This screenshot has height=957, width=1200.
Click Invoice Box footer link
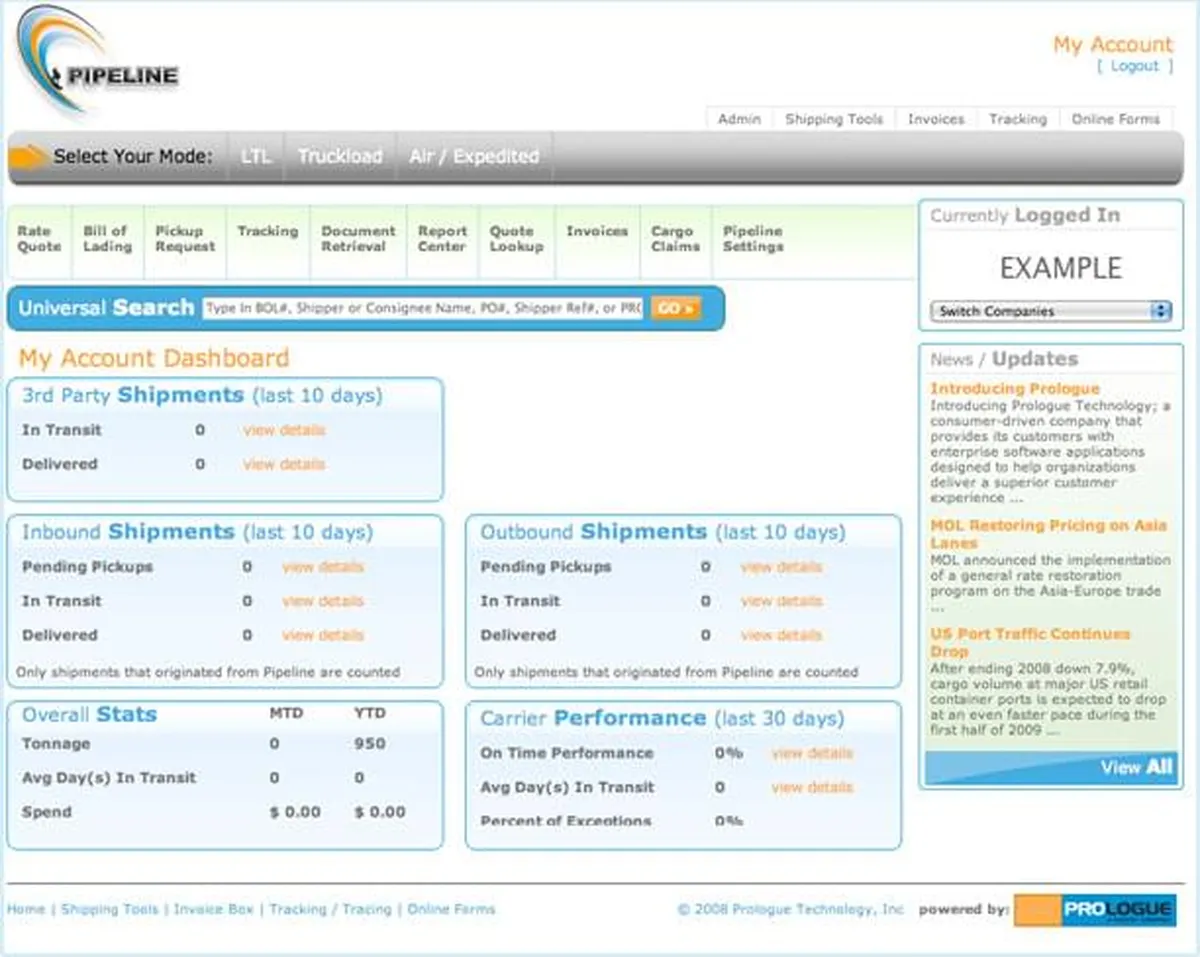pyautogui.click(x=214, y=909)
